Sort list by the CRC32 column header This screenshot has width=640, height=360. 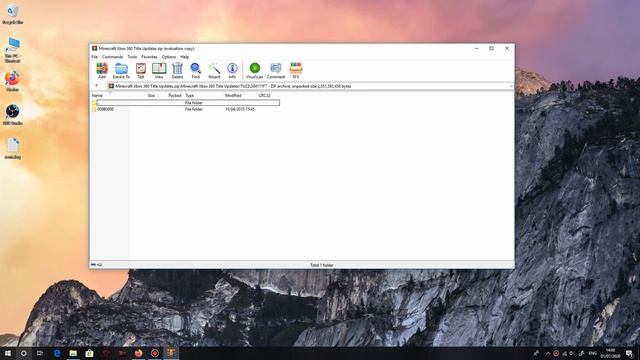click(264, 95)
